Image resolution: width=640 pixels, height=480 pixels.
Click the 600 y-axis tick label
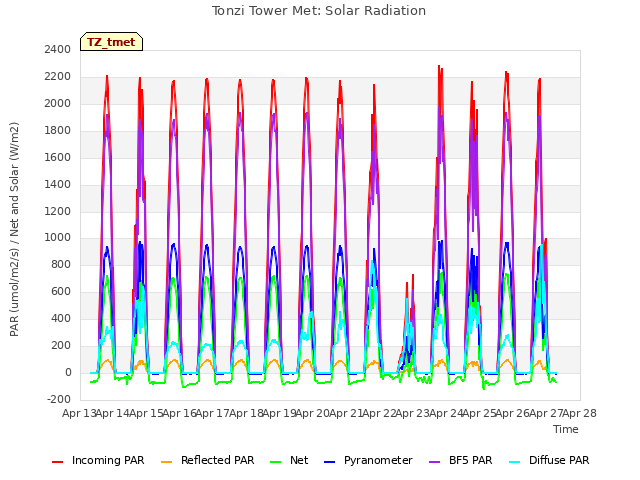point(61,291)
